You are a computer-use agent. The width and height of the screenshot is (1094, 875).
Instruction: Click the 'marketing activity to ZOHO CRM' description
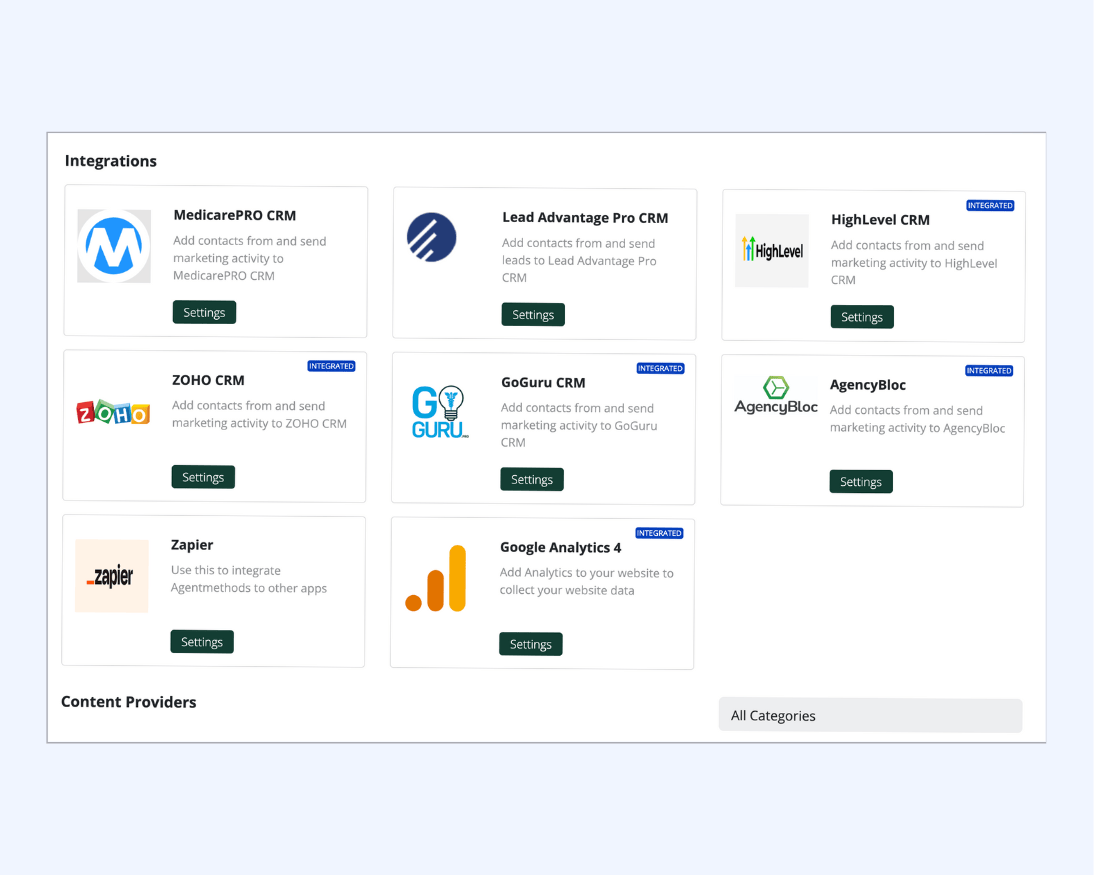click(x=259, y=414)
